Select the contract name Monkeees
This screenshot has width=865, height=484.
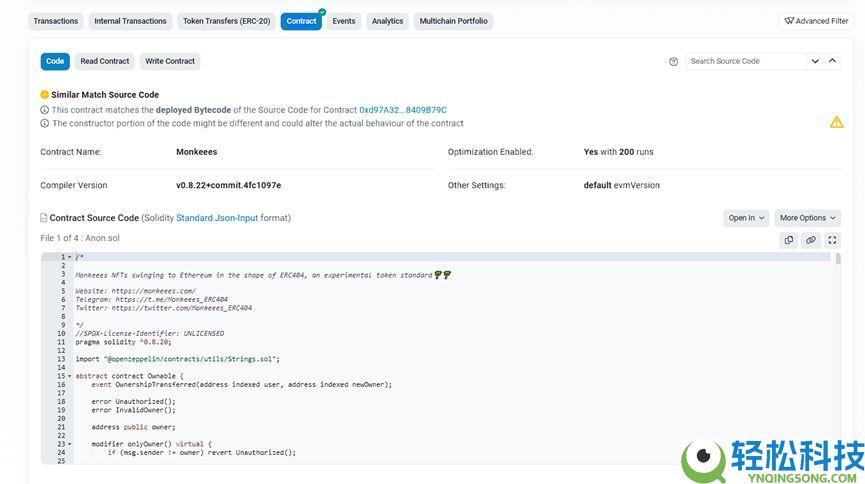tap(196, 152)
